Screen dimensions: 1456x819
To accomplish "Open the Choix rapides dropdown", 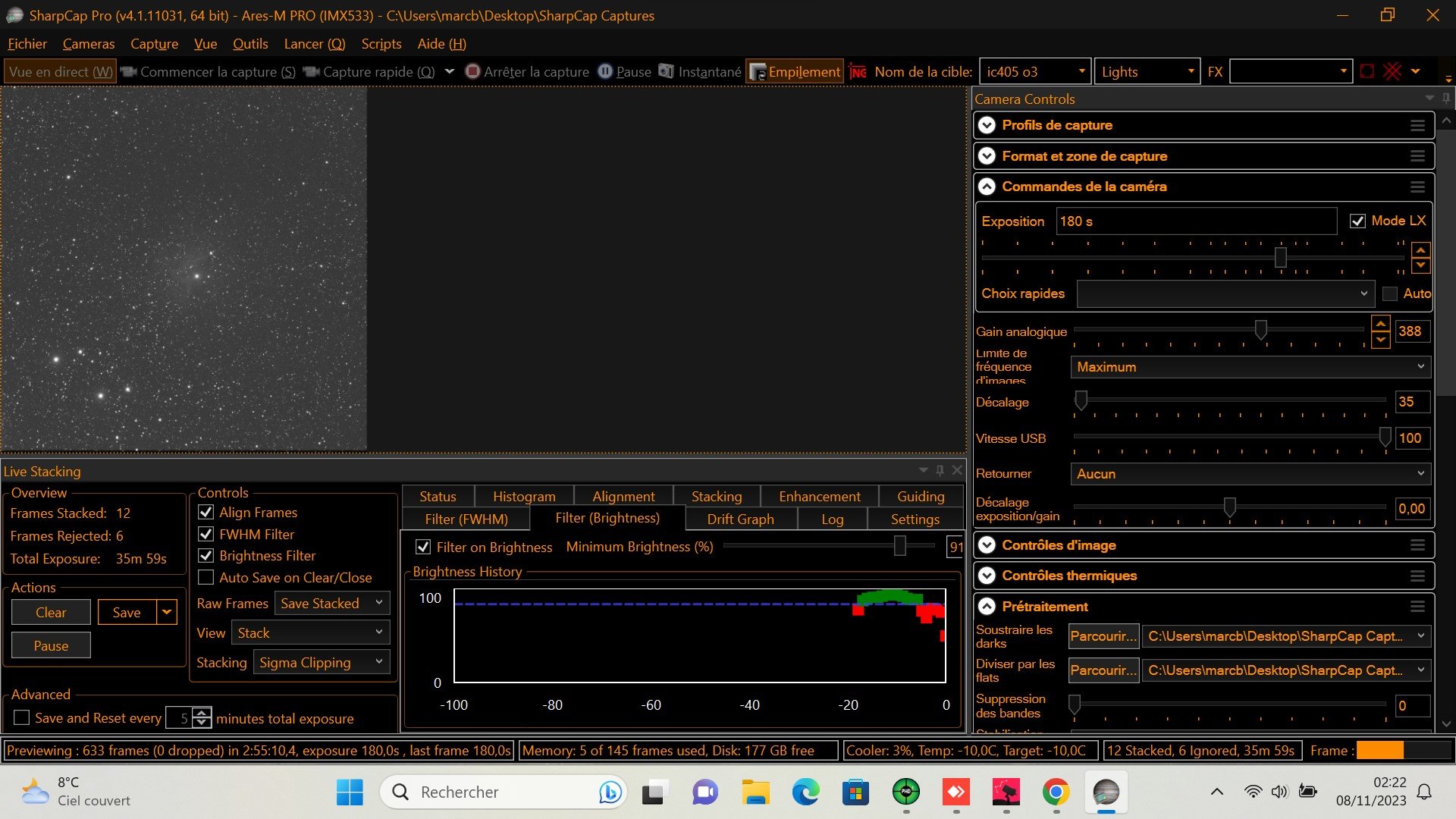I will [1225, 293].
